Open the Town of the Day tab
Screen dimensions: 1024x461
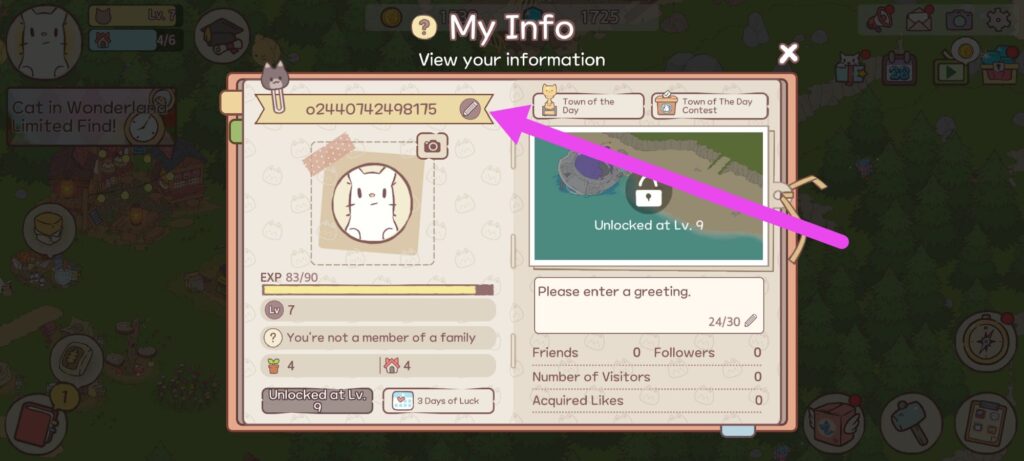point(588,106)
